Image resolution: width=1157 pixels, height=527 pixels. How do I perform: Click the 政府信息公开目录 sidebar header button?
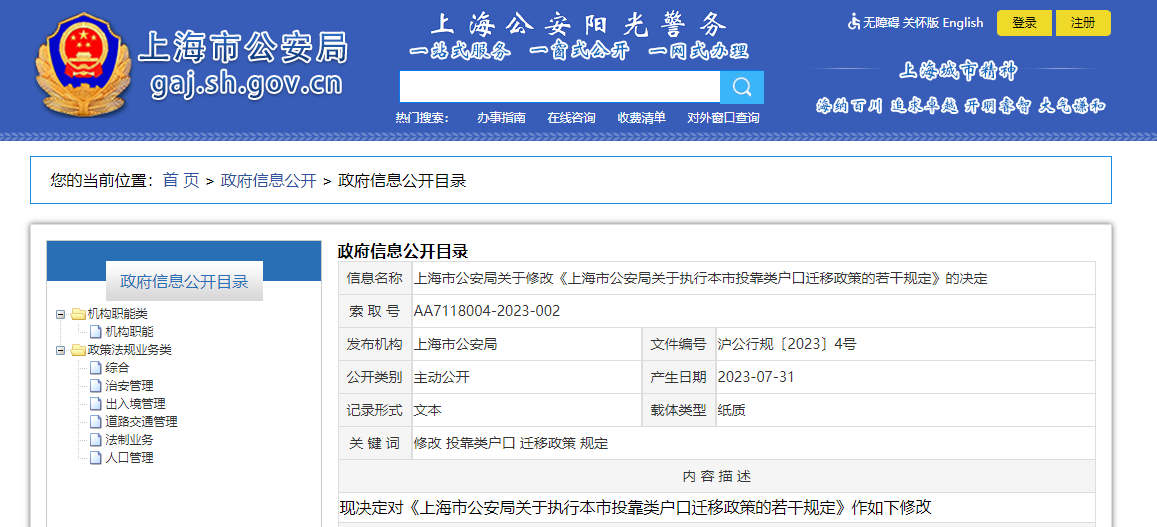[184, 281]
